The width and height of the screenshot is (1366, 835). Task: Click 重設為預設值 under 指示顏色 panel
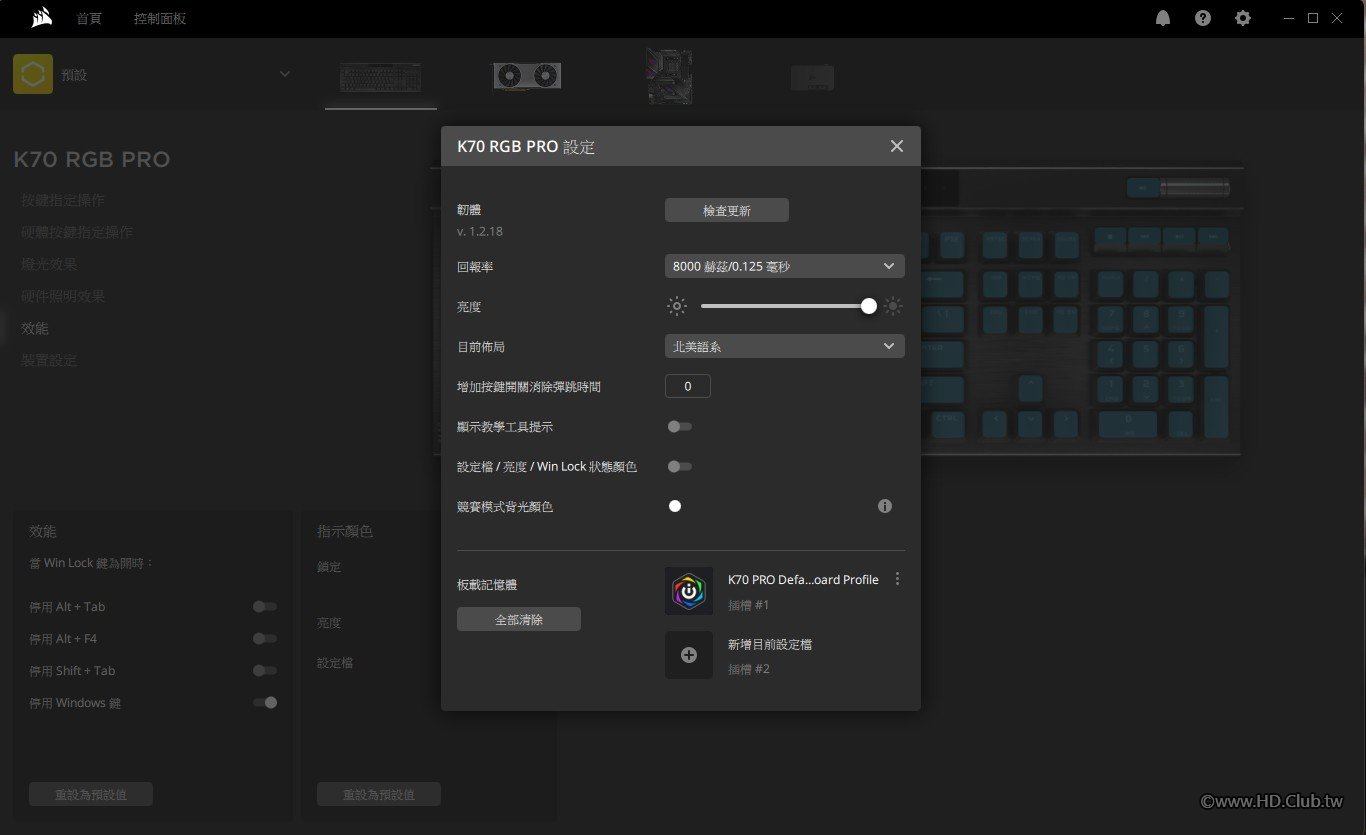click(x=379, y=794)
